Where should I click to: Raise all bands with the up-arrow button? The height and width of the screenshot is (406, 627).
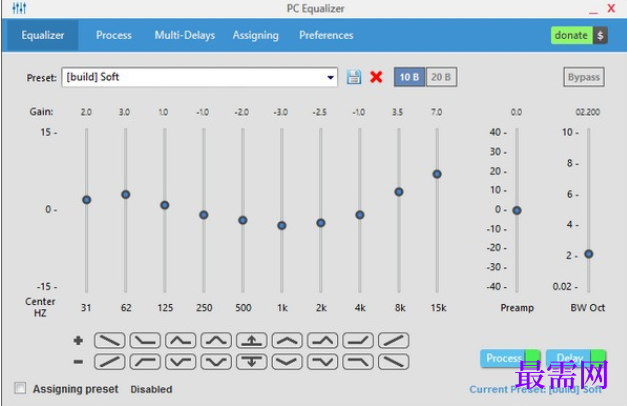(x=252, y=340)
